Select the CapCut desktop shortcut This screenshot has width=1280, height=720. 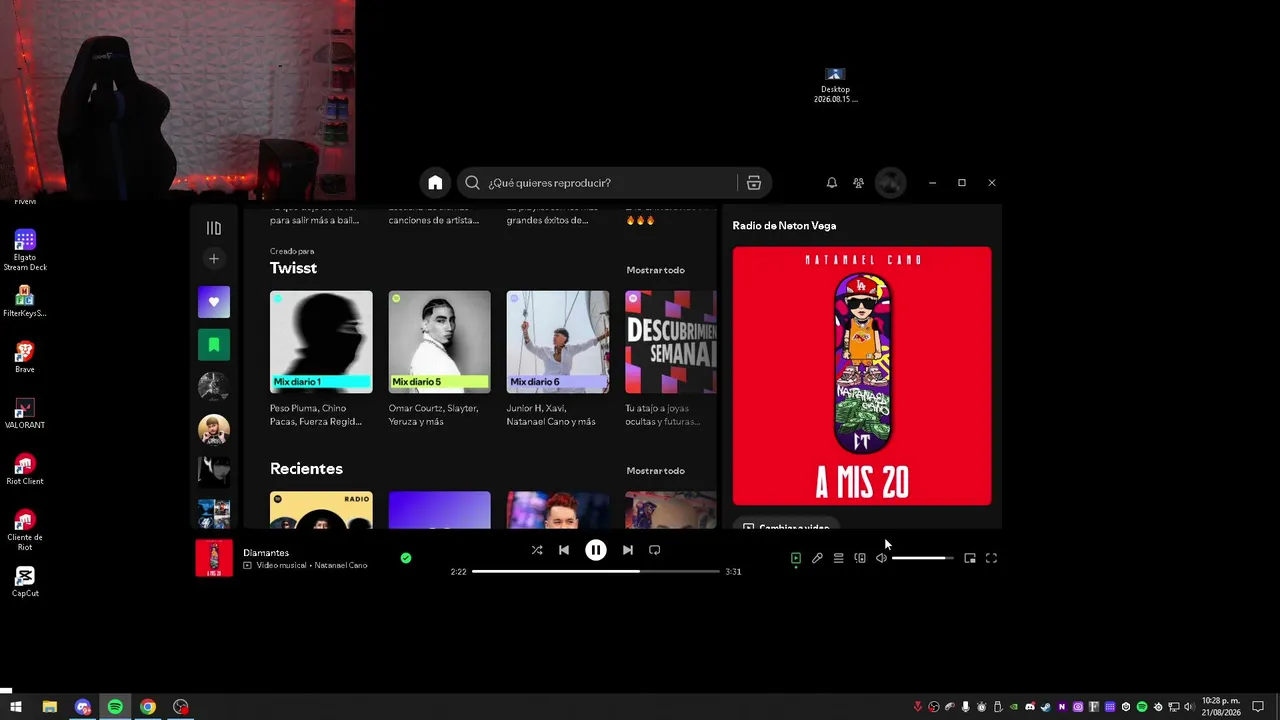tap(25, 582)
